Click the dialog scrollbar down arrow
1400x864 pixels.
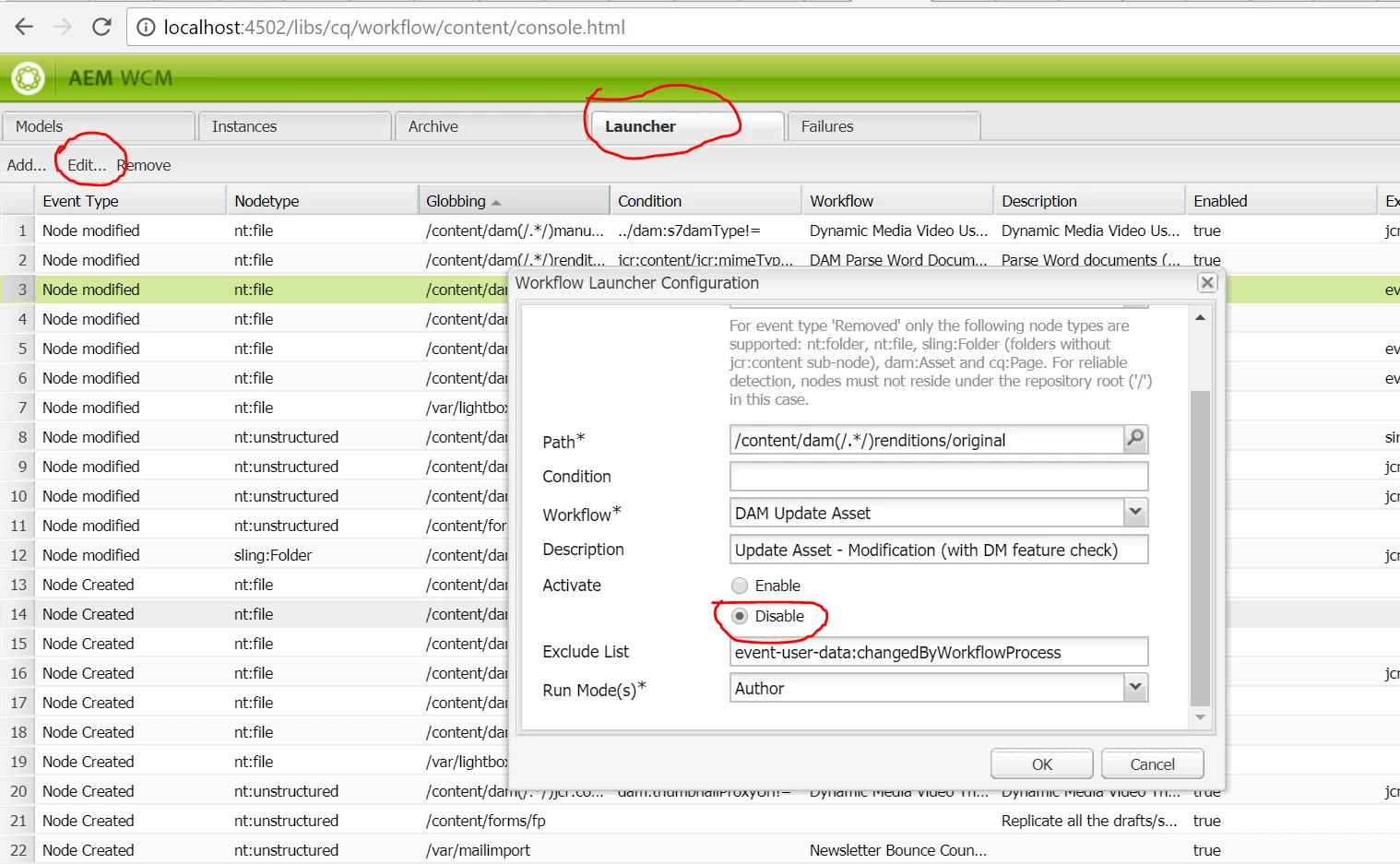(1200, 716)
